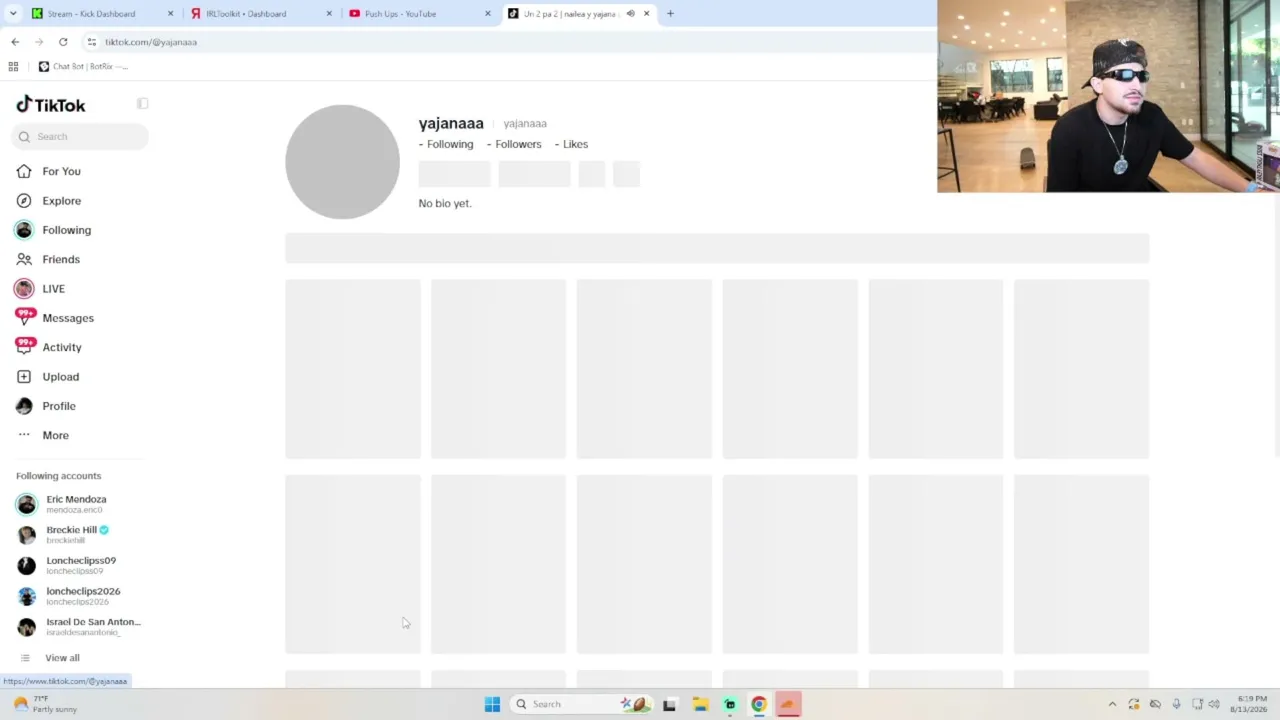Image resolution: width=1280 pixels, height=720 pixels.
Task: Click the TikTok sidebar Search field
Action: [x=81, y=137]
